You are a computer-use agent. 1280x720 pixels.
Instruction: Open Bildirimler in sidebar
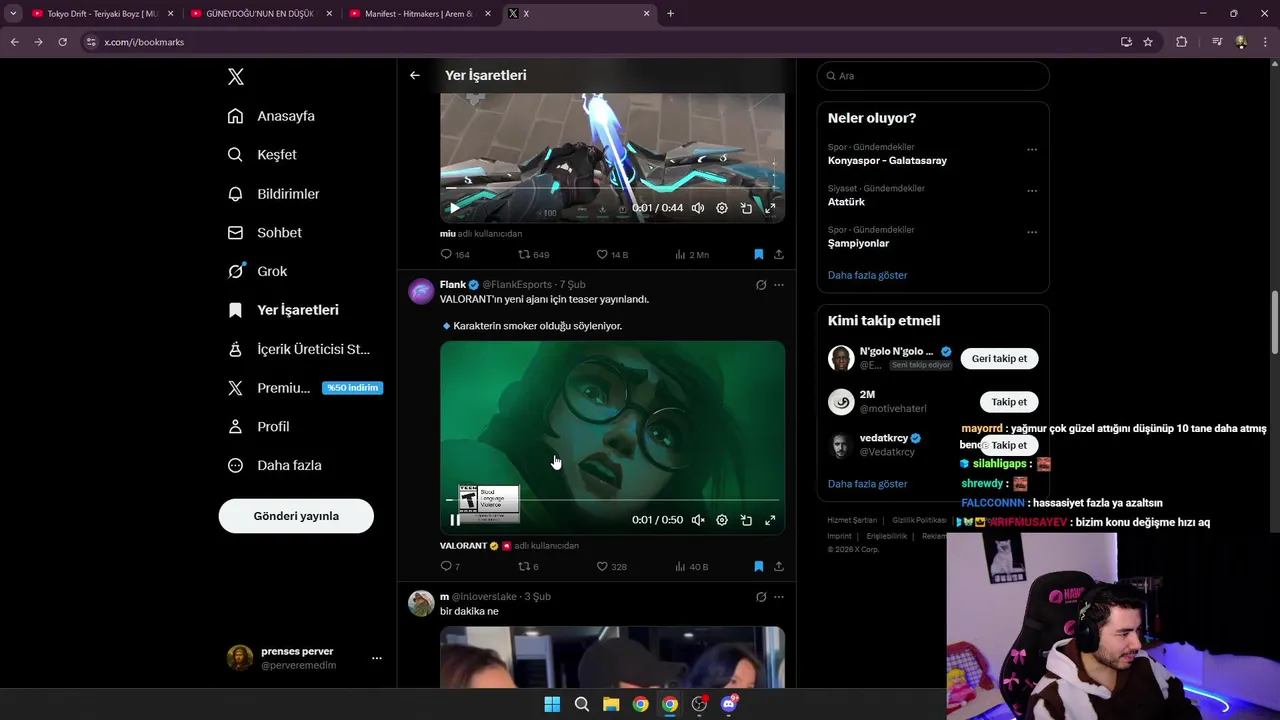(x=273, y=194)
